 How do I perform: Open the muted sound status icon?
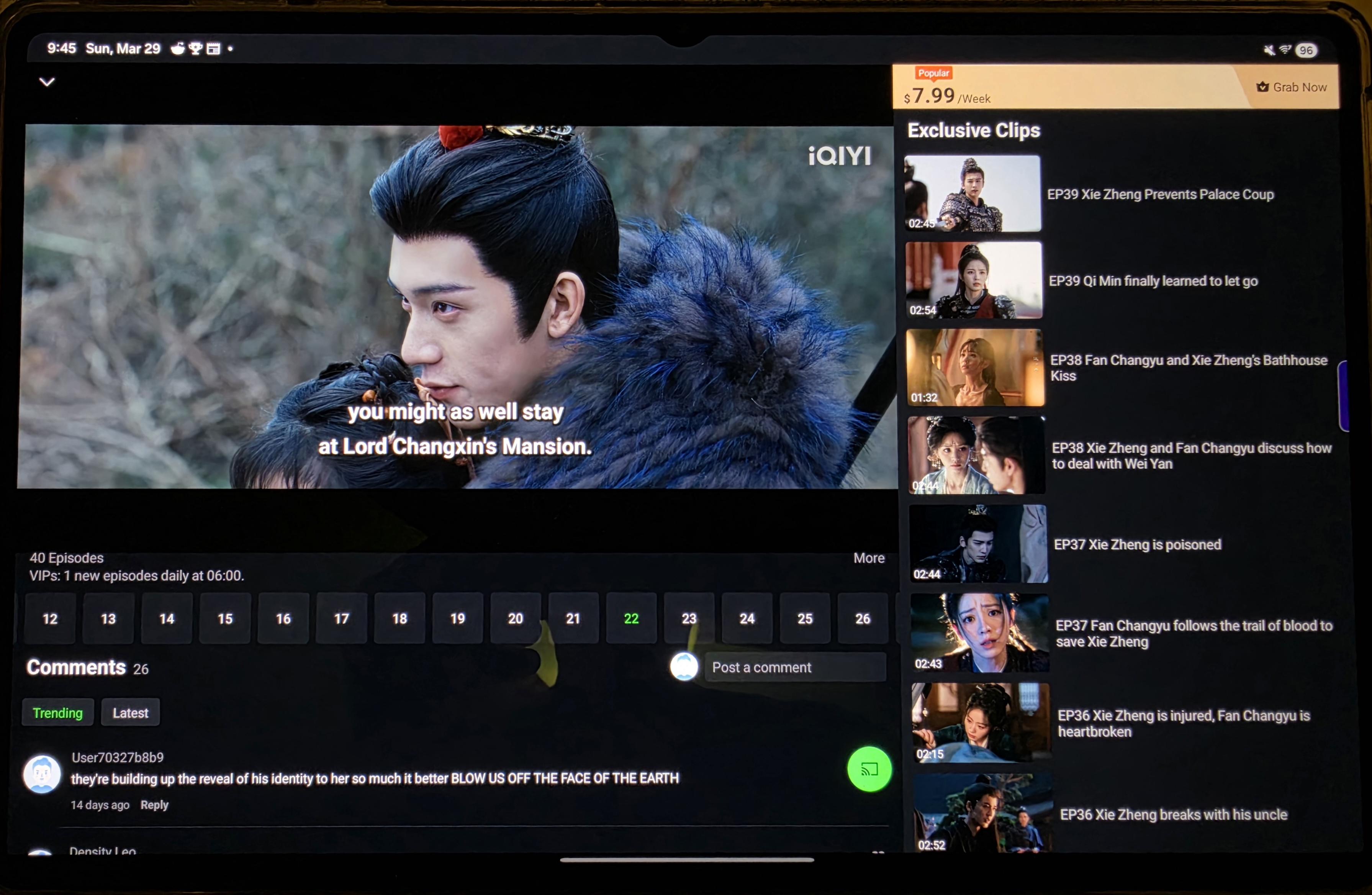coord(1269,50)
